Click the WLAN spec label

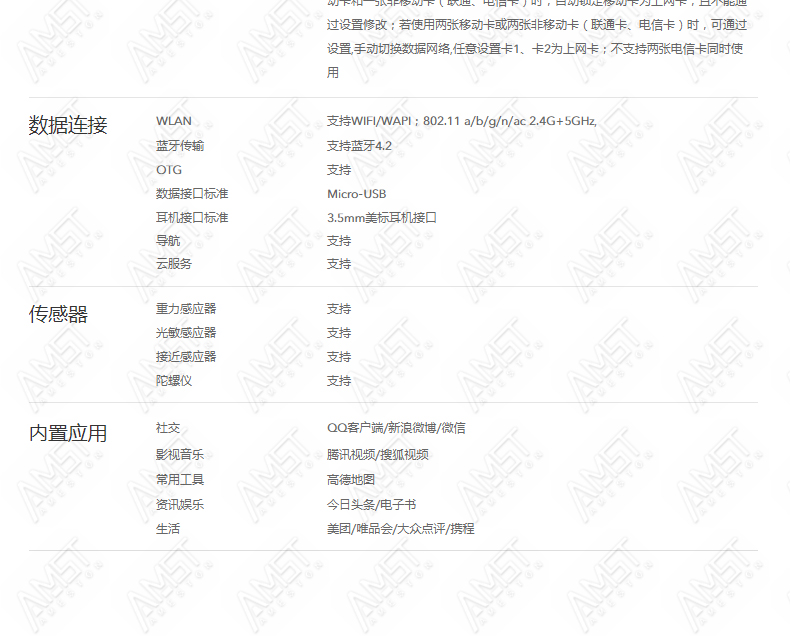click(174, 121)
